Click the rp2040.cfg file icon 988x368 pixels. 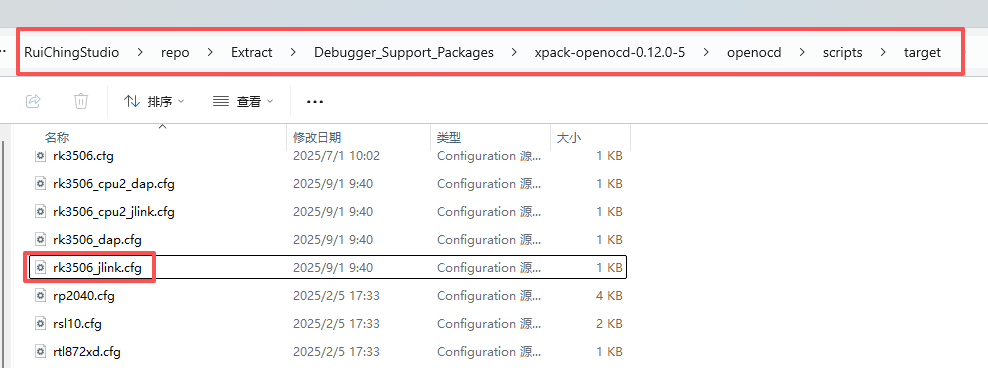pos(40,296)
